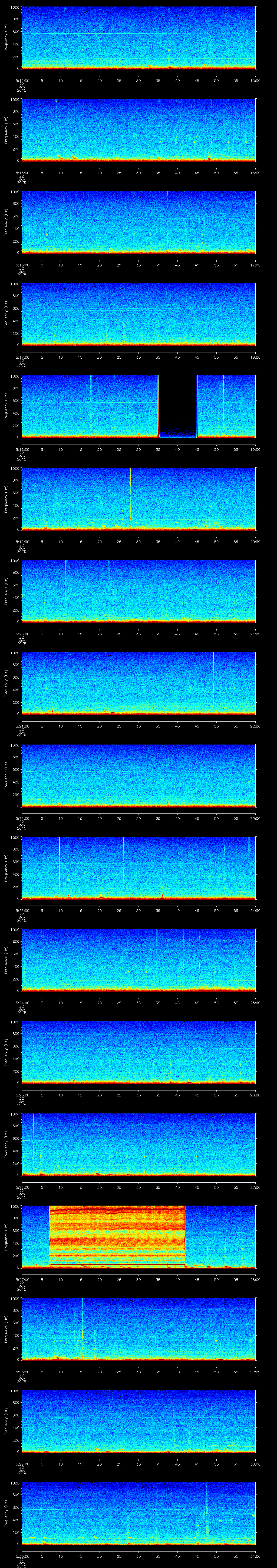Open the spectrogram panel starting at 5:17:00

point(138,314)
